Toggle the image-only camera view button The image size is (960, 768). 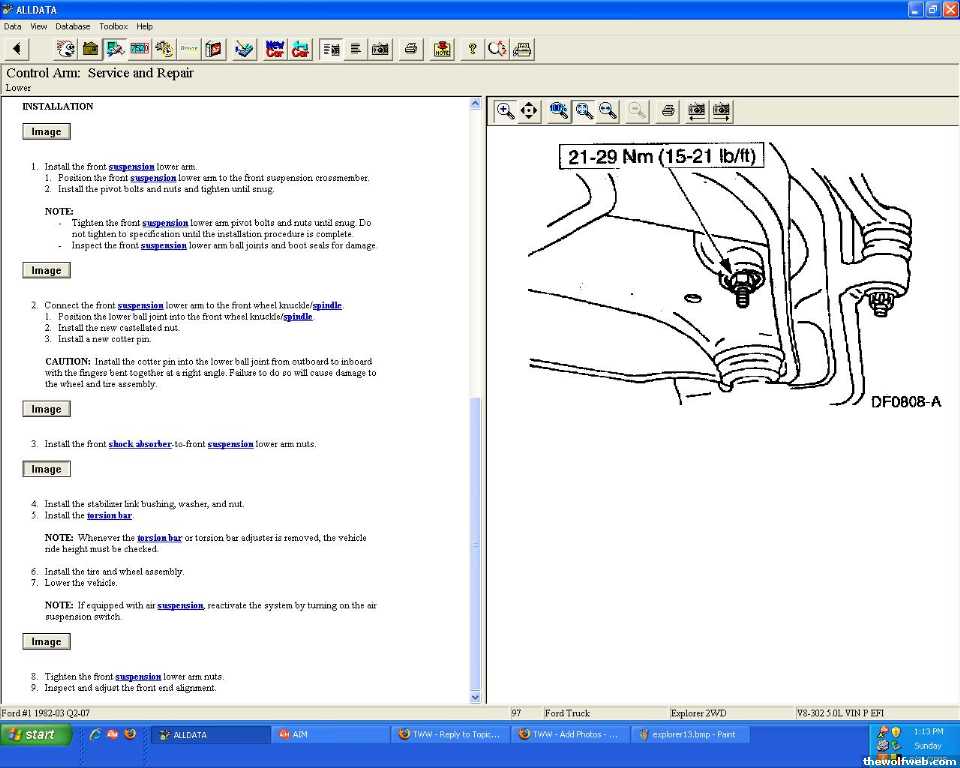pyautogui.click(x=380, y=48)
